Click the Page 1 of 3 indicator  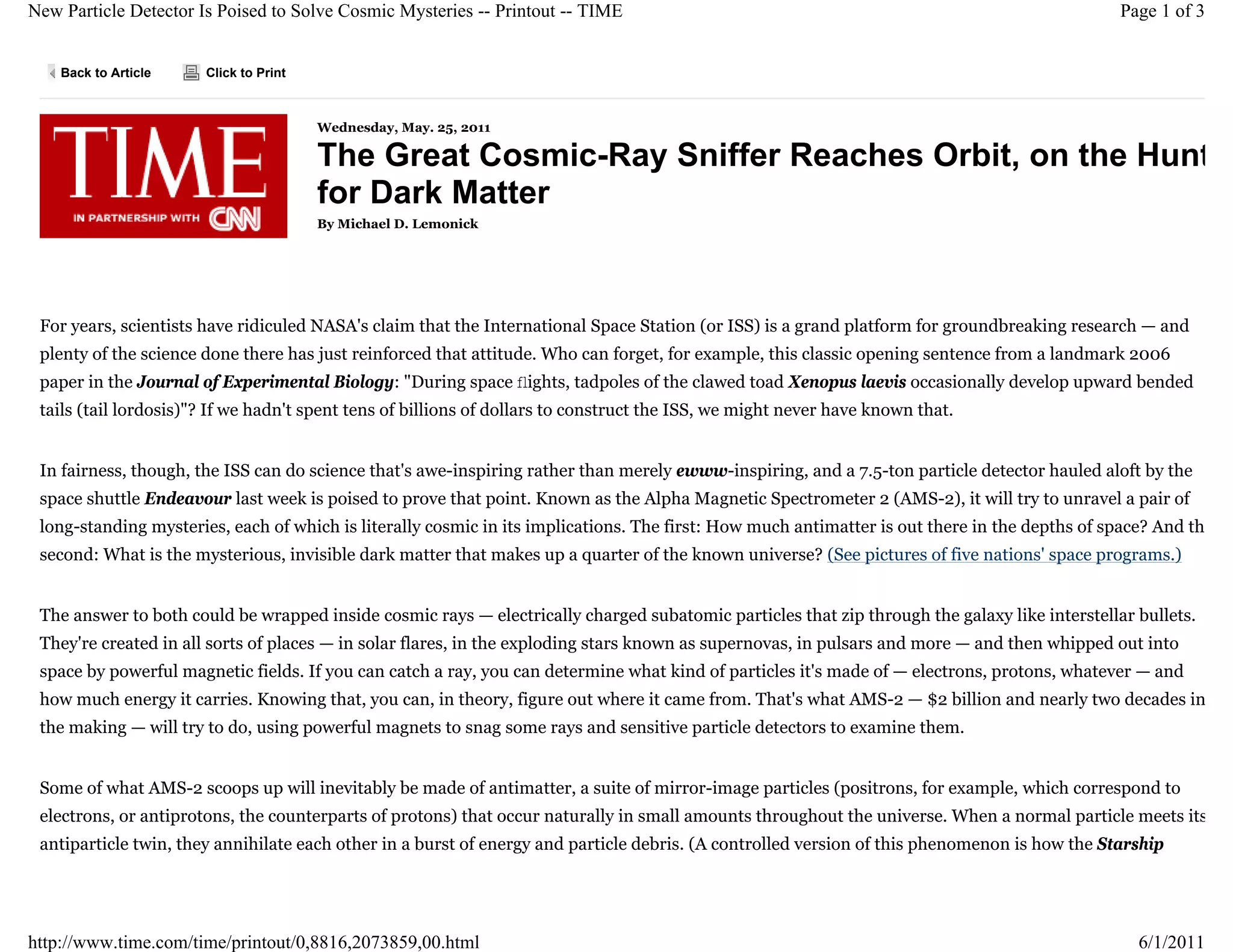point(1161,11)
